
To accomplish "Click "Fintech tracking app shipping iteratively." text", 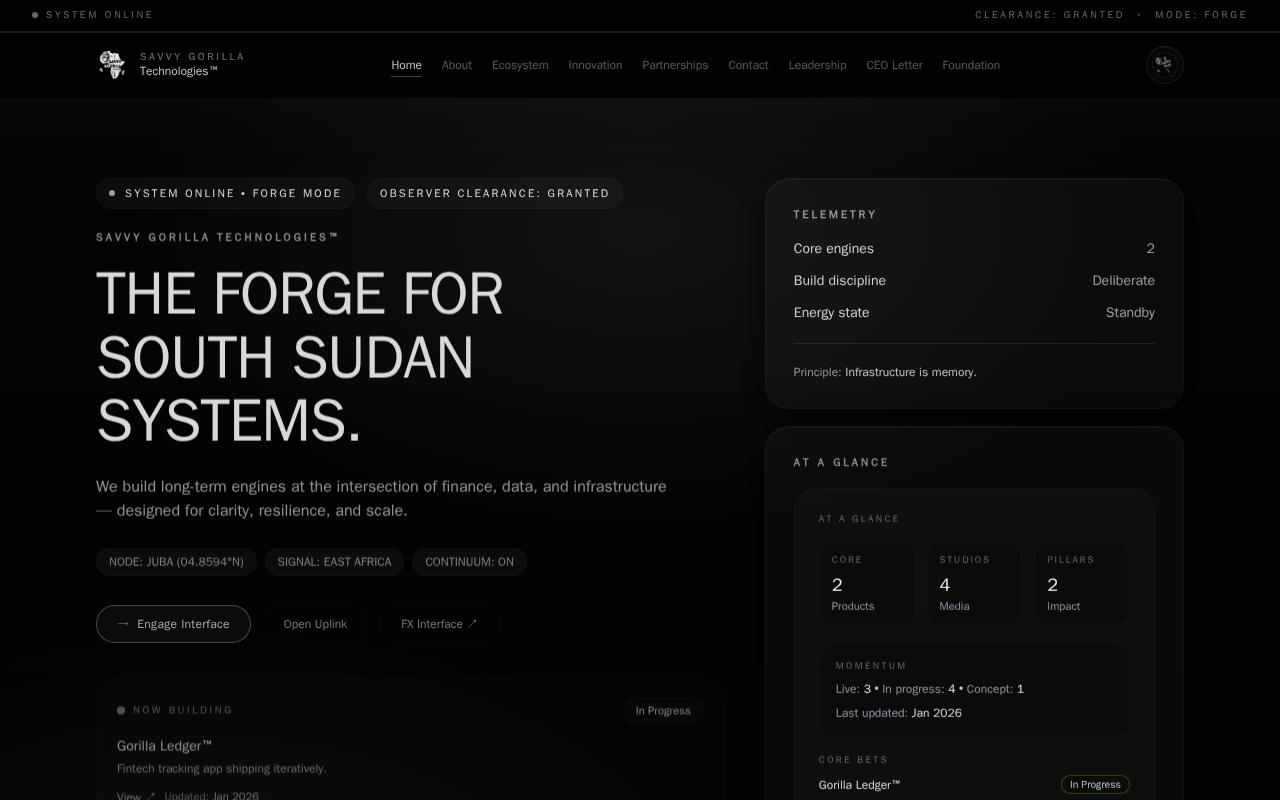I will click(222, 769).
